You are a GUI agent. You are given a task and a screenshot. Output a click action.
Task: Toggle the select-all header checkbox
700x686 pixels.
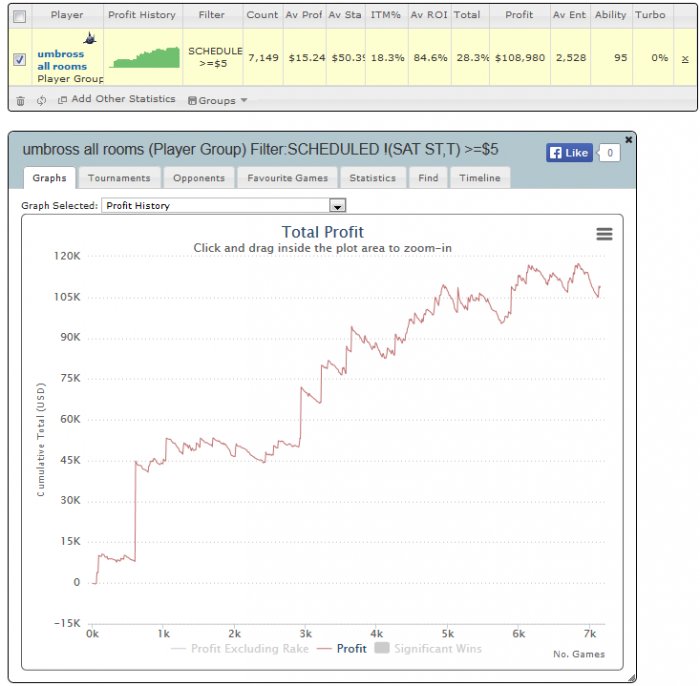(20, 16)
